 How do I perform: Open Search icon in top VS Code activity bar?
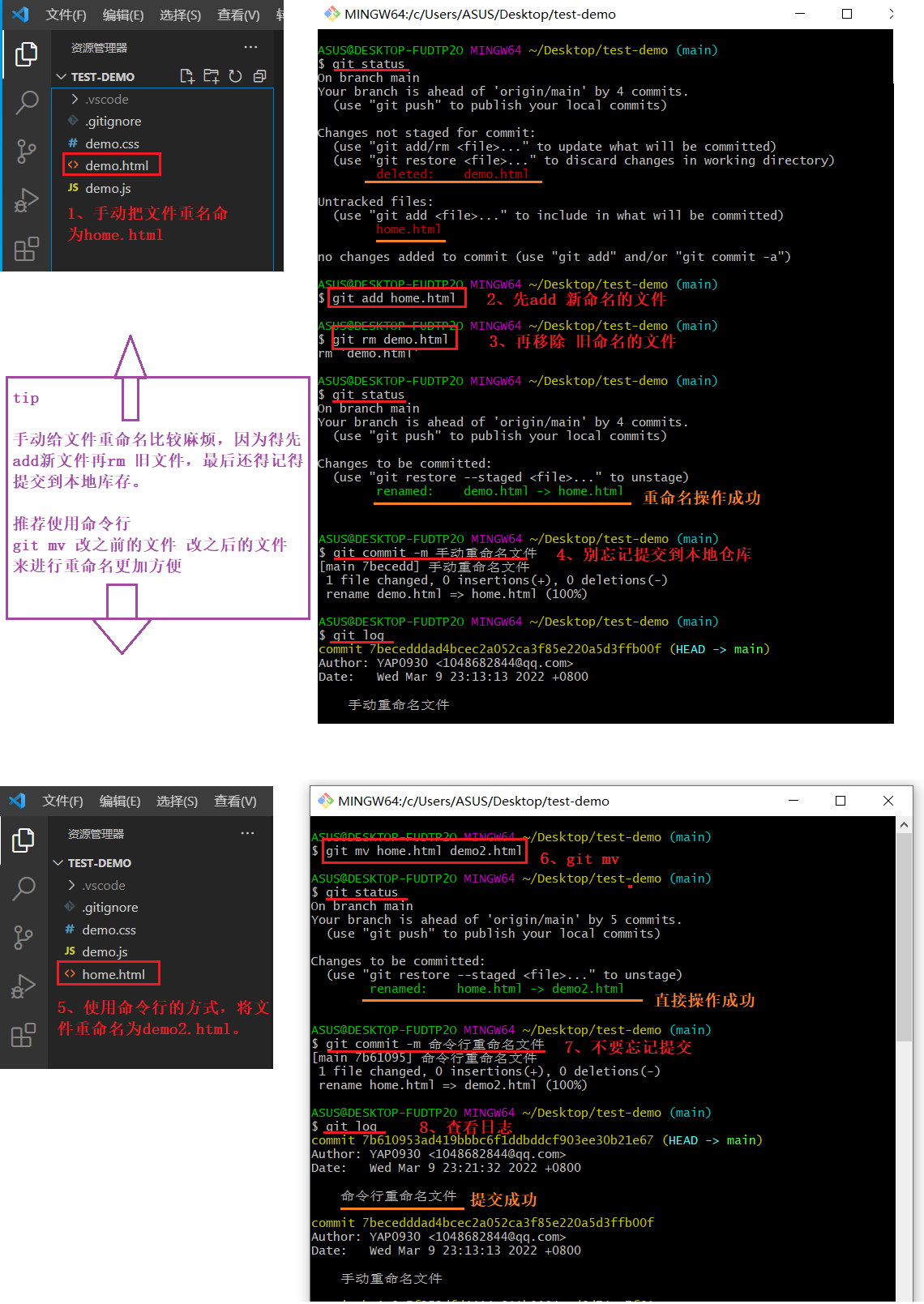tap(26, 102)
